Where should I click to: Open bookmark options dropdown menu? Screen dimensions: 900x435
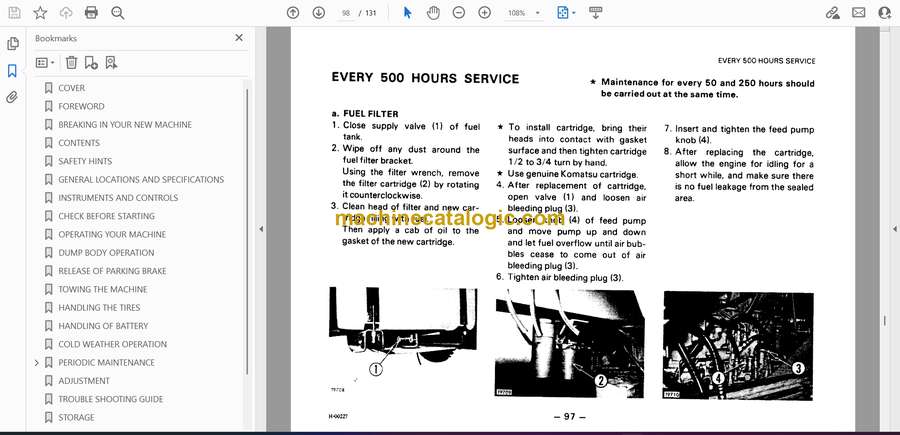click(46, 62)
